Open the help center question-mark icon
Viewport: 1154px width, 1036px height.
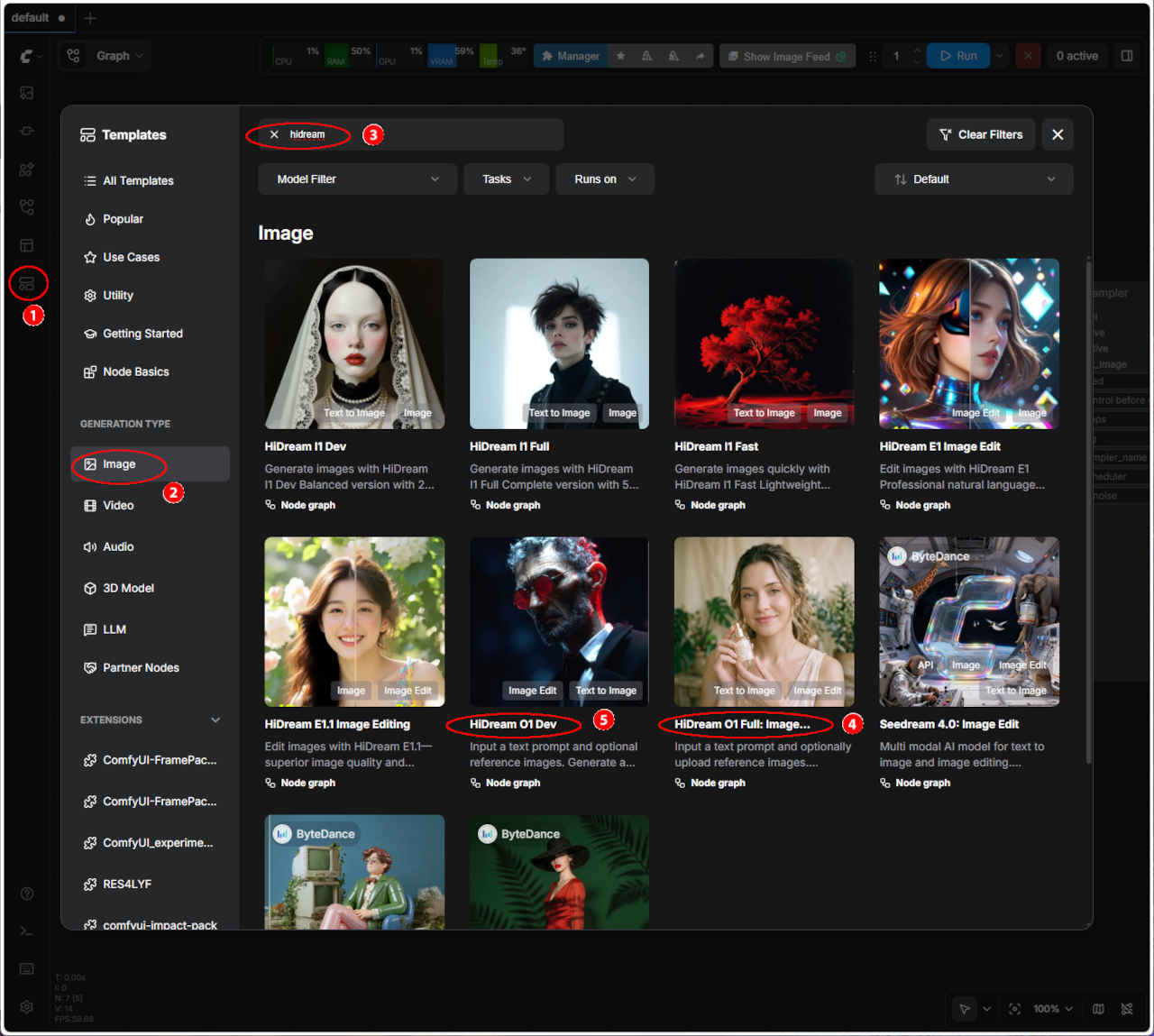[x=27, y=894]
